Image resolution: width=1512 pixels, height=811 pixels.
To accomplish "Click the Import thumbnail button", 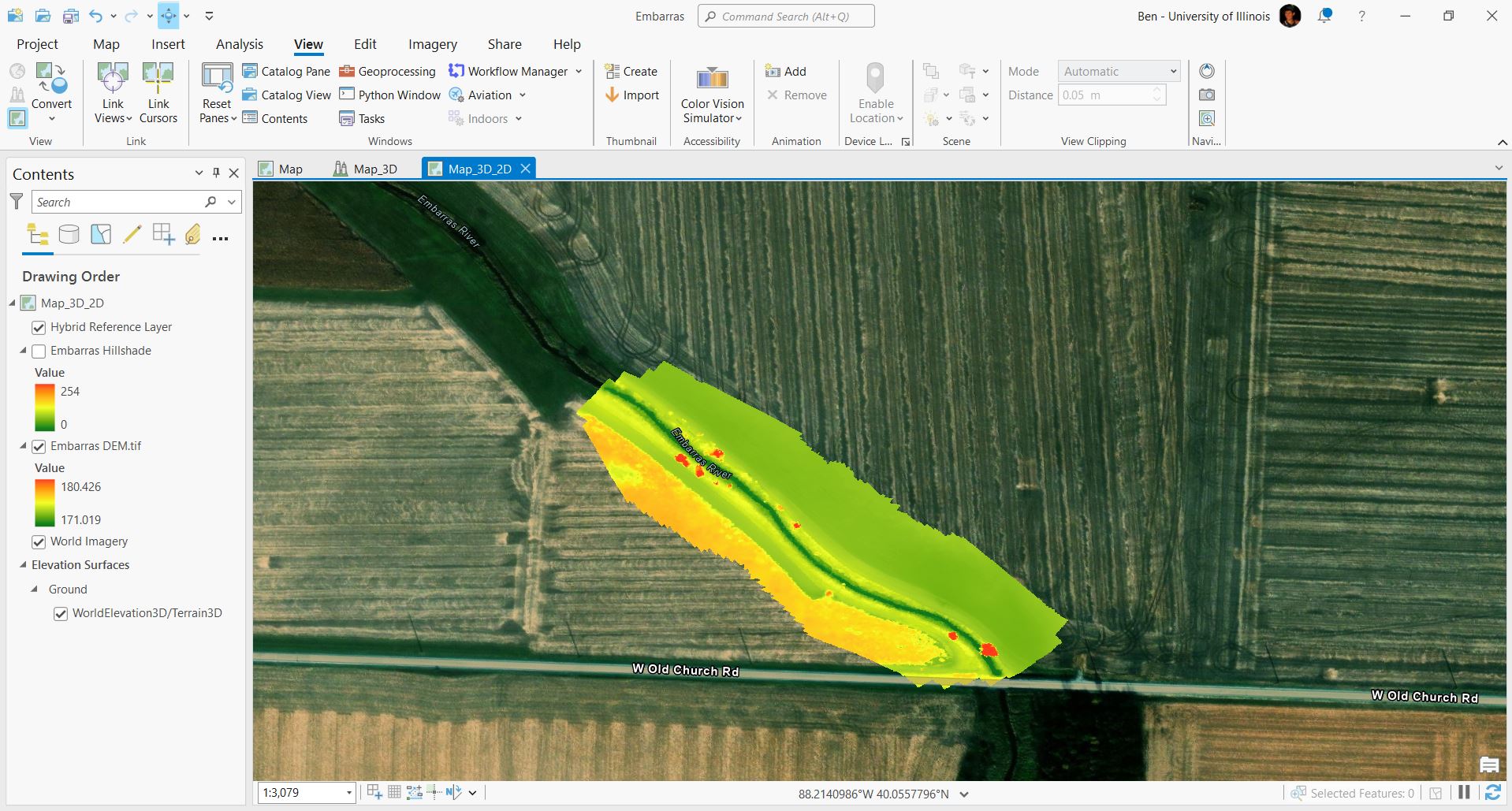I will coord(631,95).
